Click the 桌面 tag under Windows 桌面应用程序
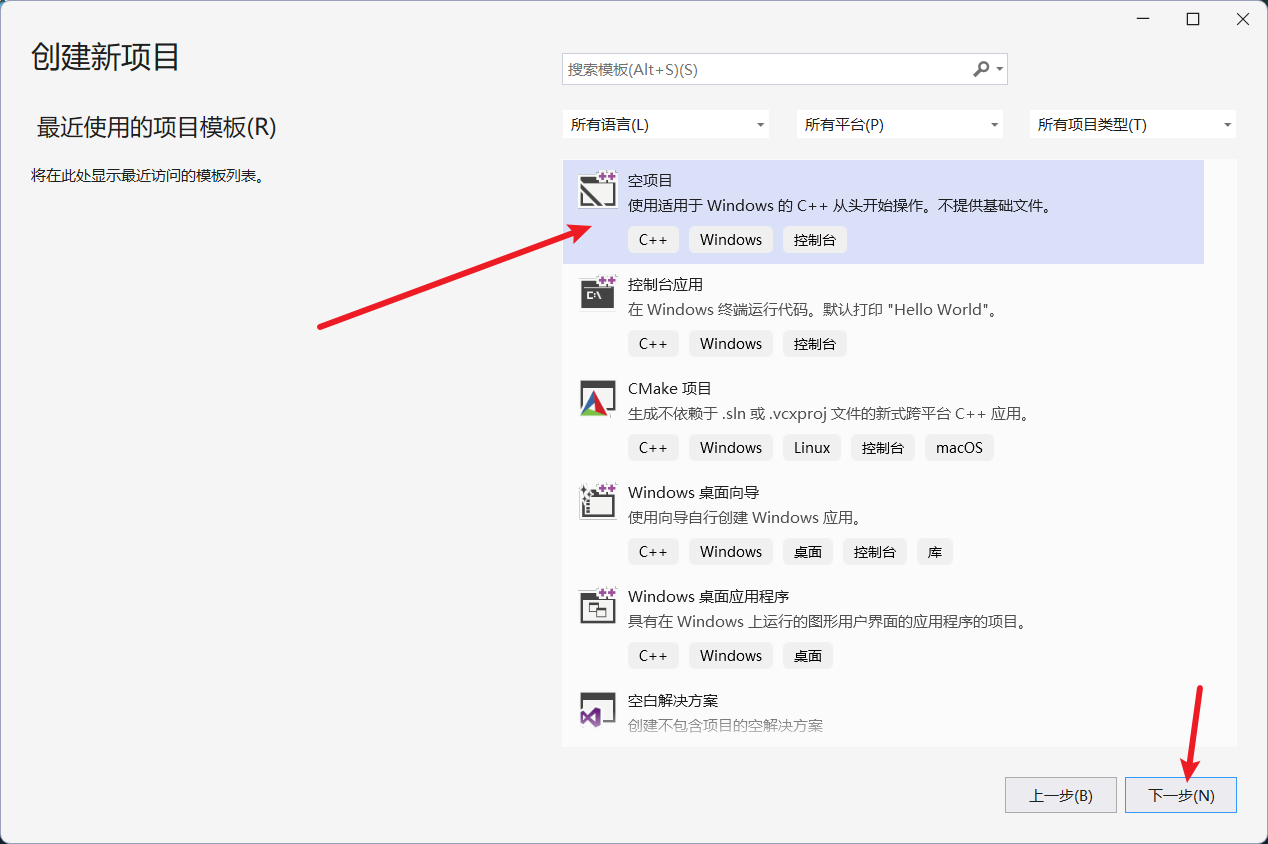The width and height of the screenshot is (1268, 844). [x=808, y=656]
